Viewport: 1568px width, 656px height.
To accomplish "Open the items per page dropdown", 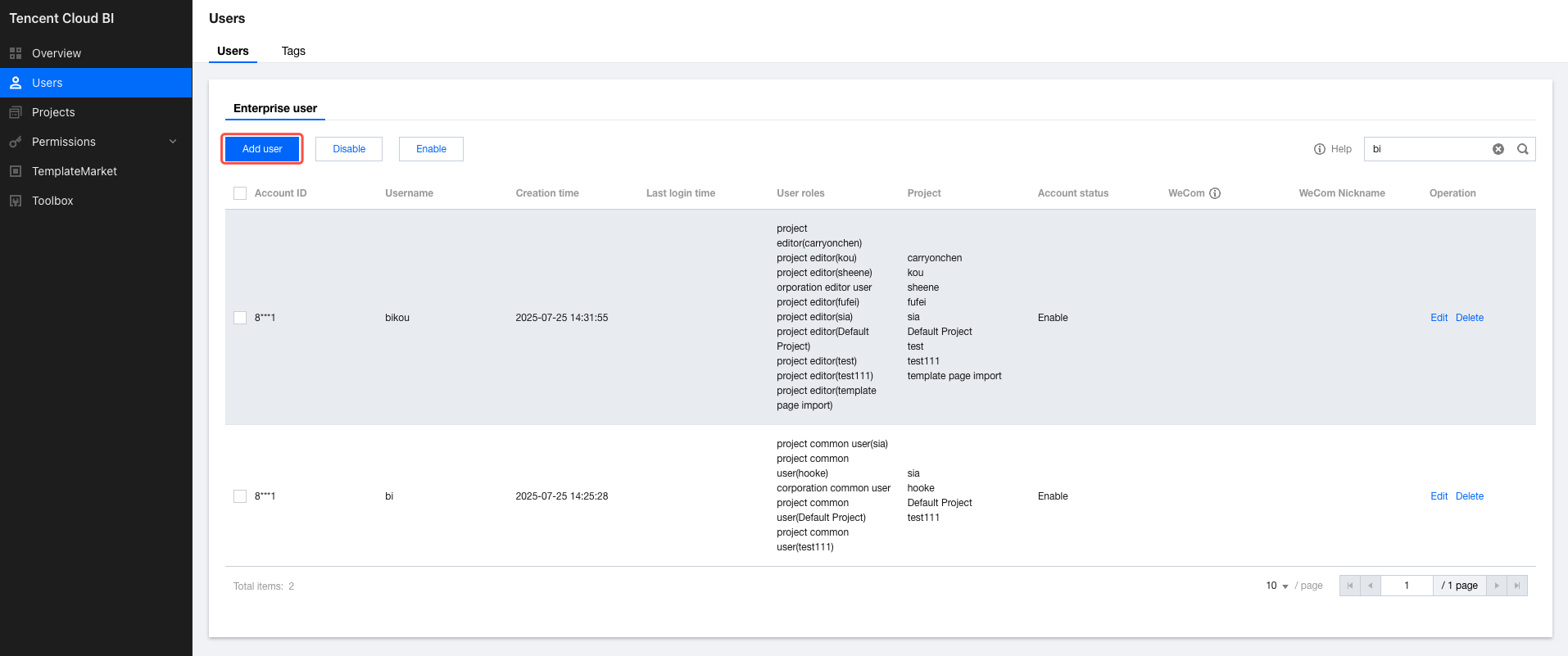I will 1276,586.
